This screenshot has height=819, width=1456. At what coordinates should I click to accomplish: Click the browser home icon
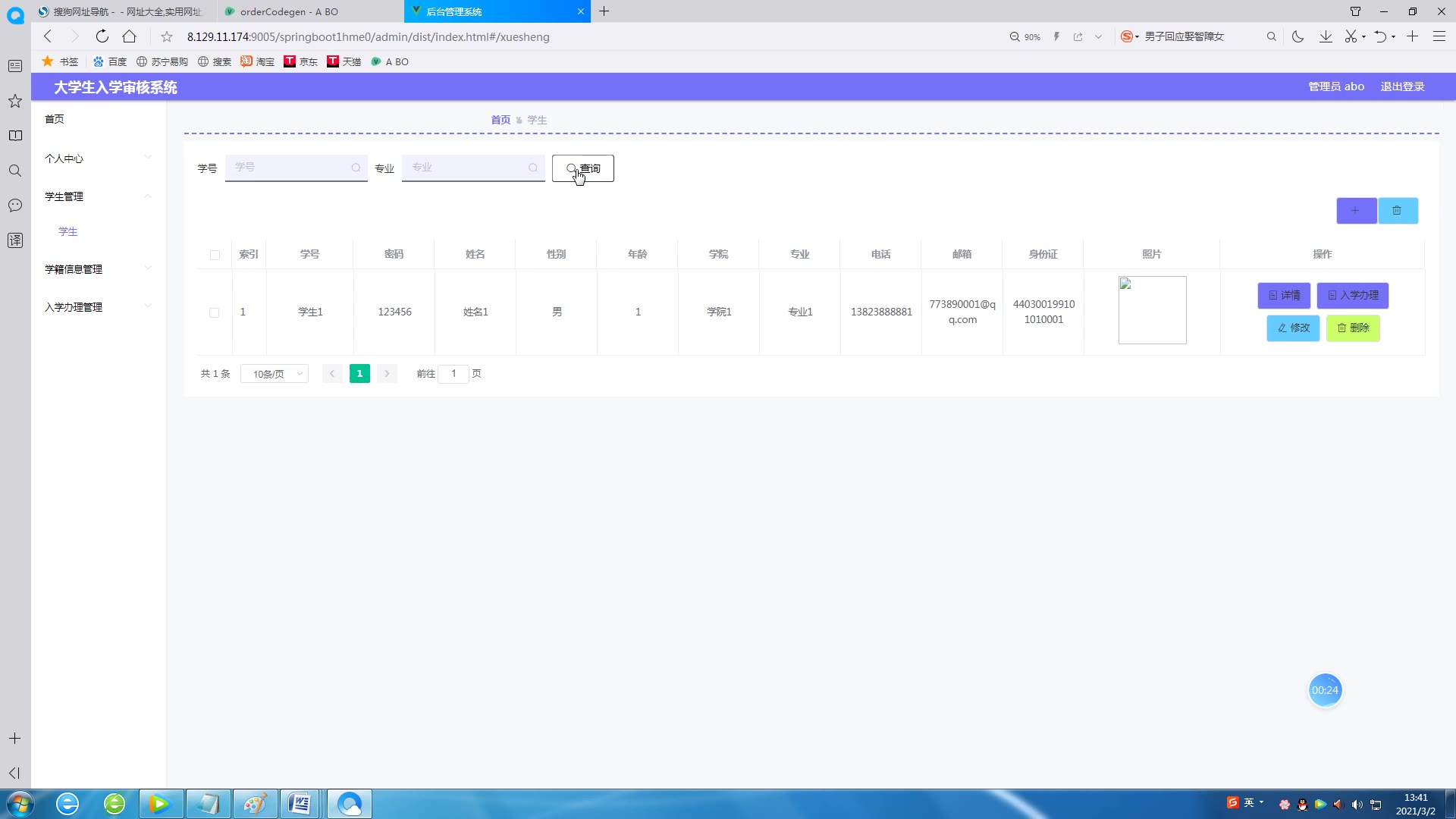(130, 36)
